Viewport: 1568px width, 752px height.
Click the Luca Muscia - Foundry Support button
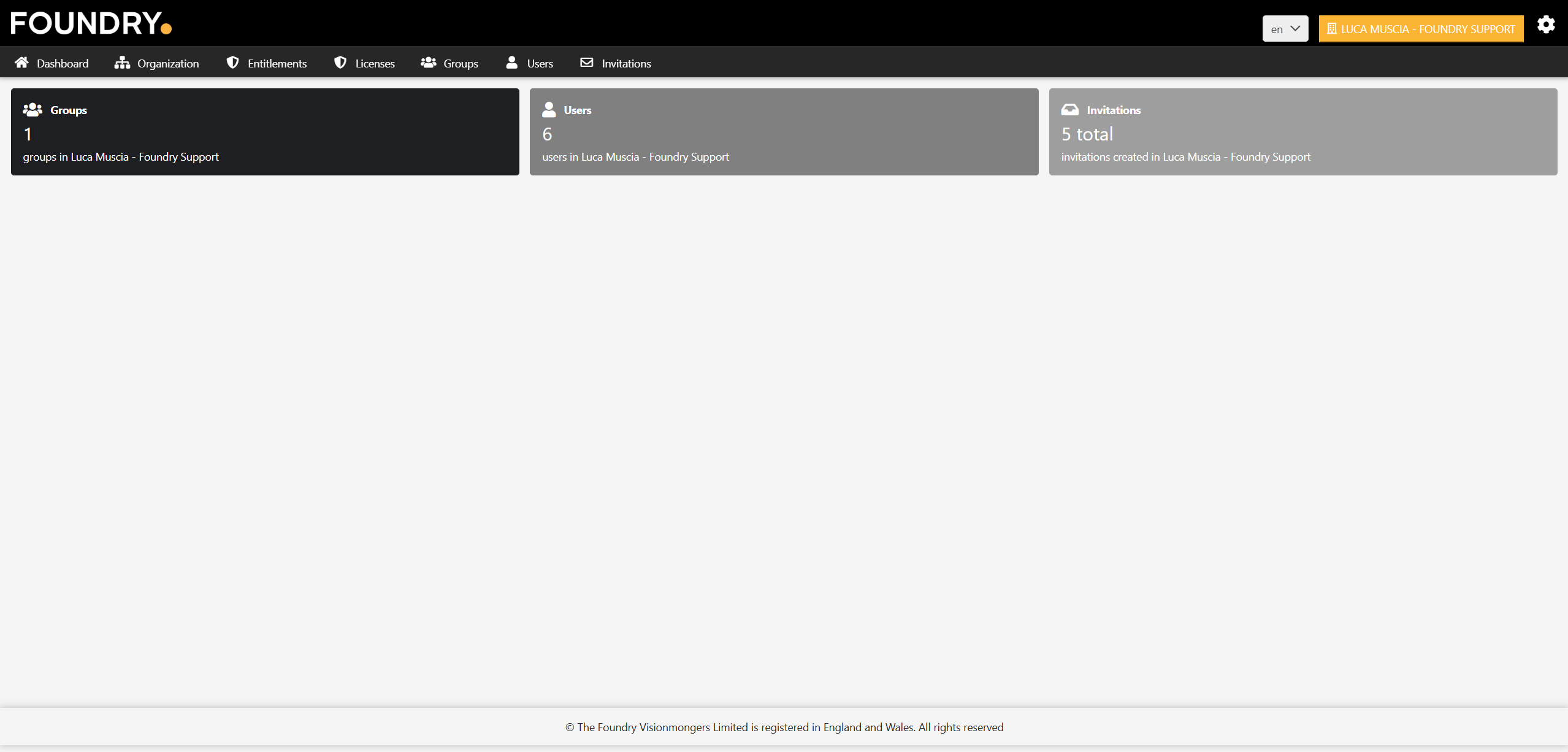pos(1421,29)
